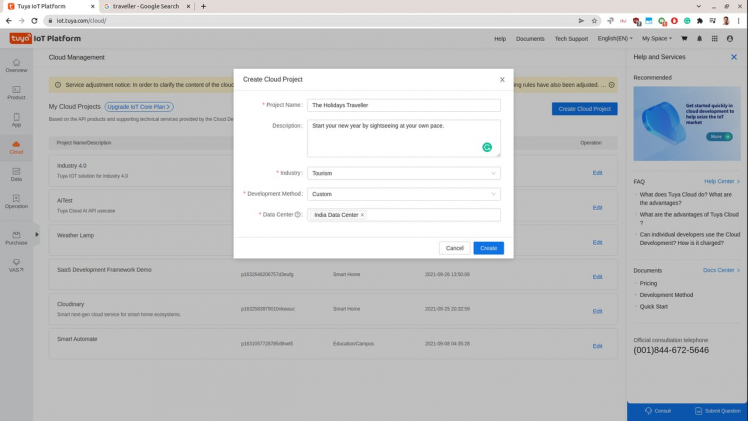Click the blue Create button in the dialog
The height and width of the screenshot is (421, 748).
[x=488, y=248]
